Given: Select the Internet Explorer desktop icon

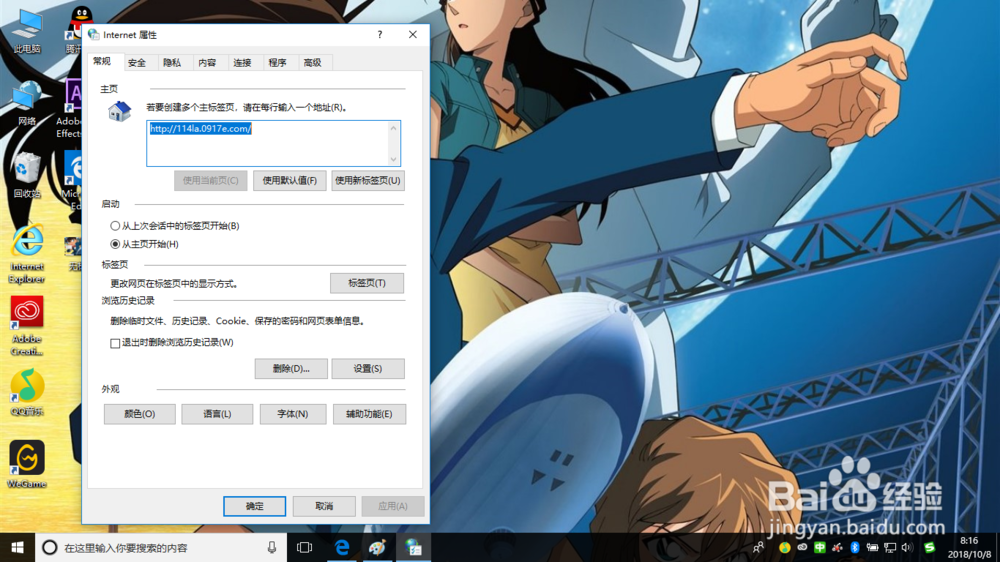Looking at the screenshot, I should tap(27, 253).
